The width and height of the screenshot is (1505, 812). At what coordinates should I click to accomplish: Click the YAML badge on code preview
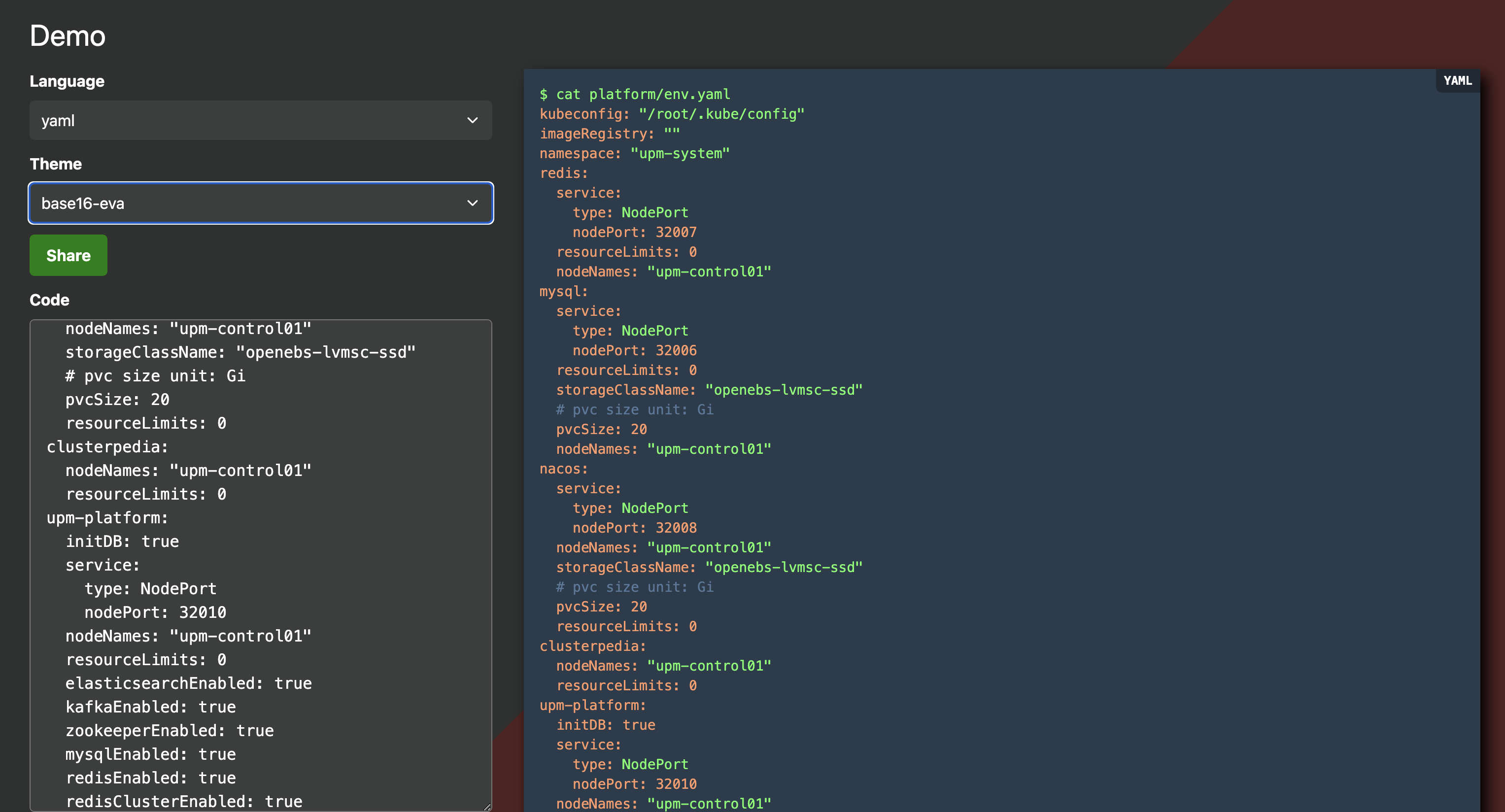pos(1458,81)
